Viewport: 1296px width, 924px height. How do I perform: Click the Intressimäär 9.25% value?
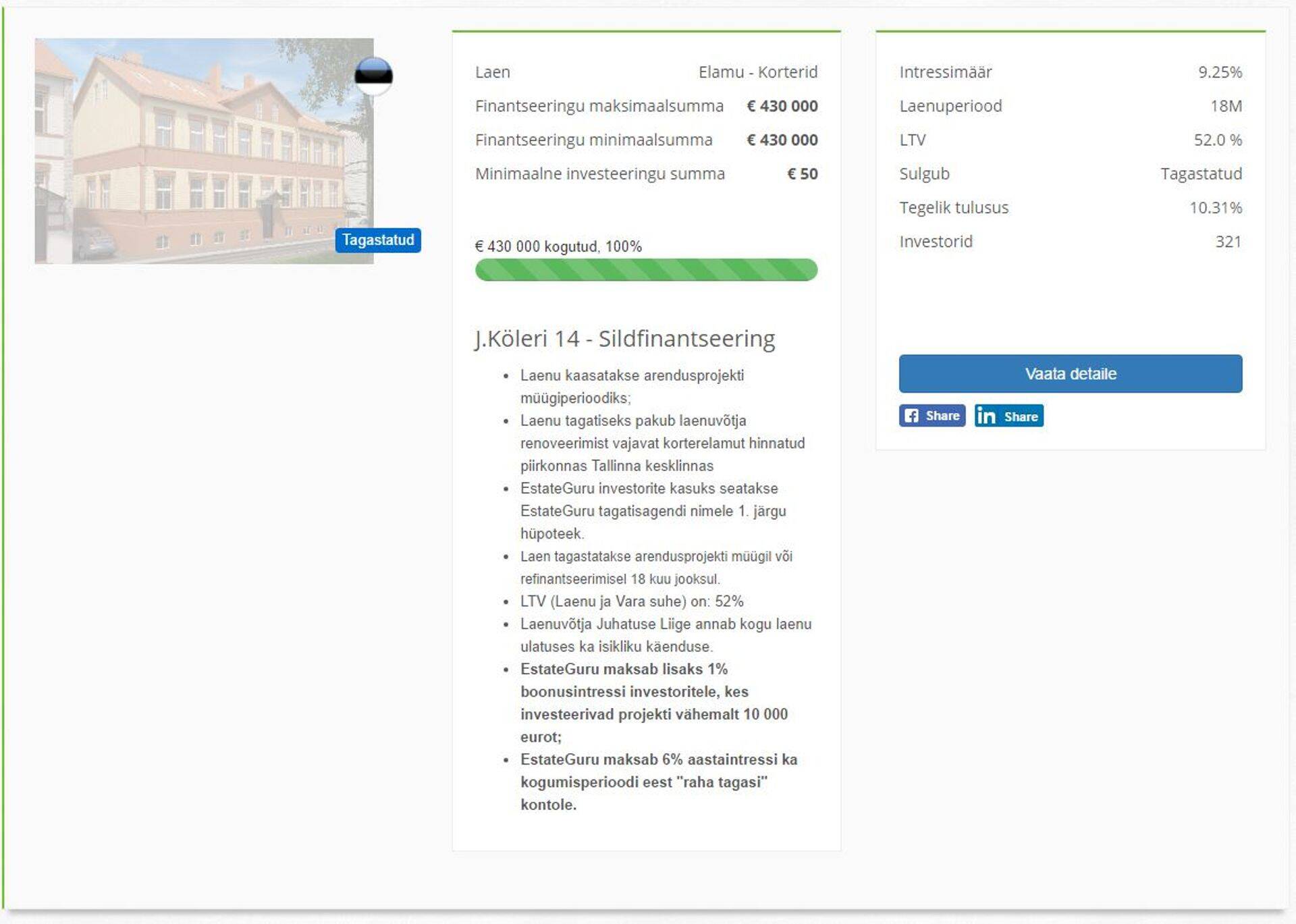[1219, 72]
